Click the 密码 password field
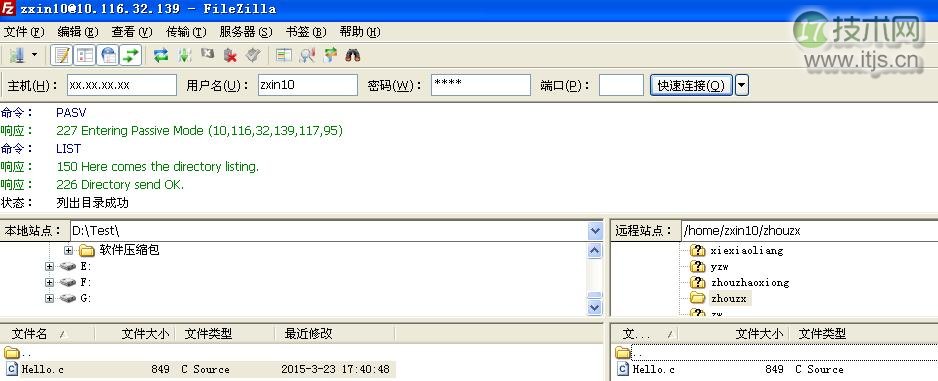The image size is (938, 381). tap(480, 85)
